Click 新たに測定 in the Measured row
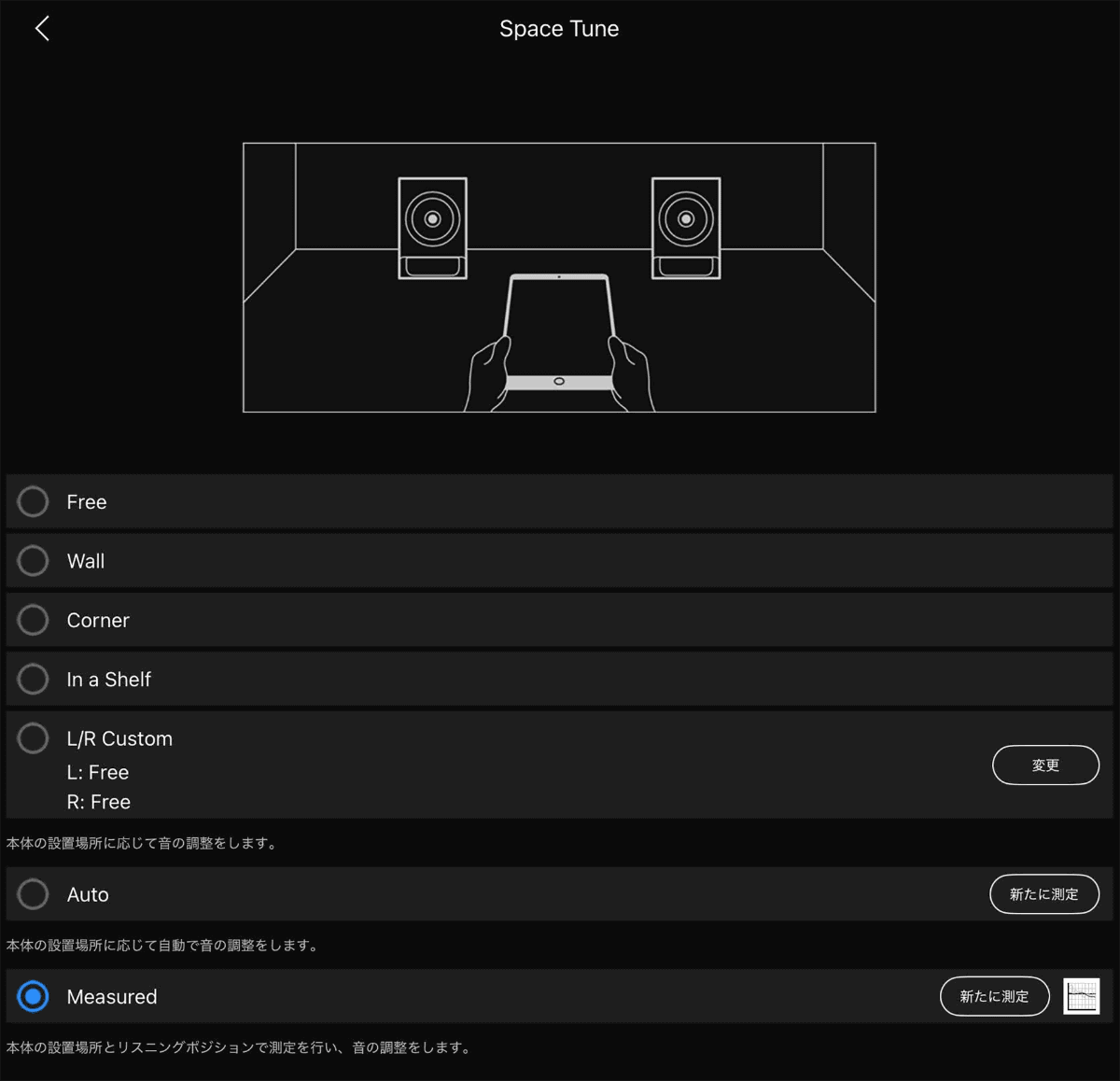This screenshot has height=1081, width=1120. (x=995, y=996)
